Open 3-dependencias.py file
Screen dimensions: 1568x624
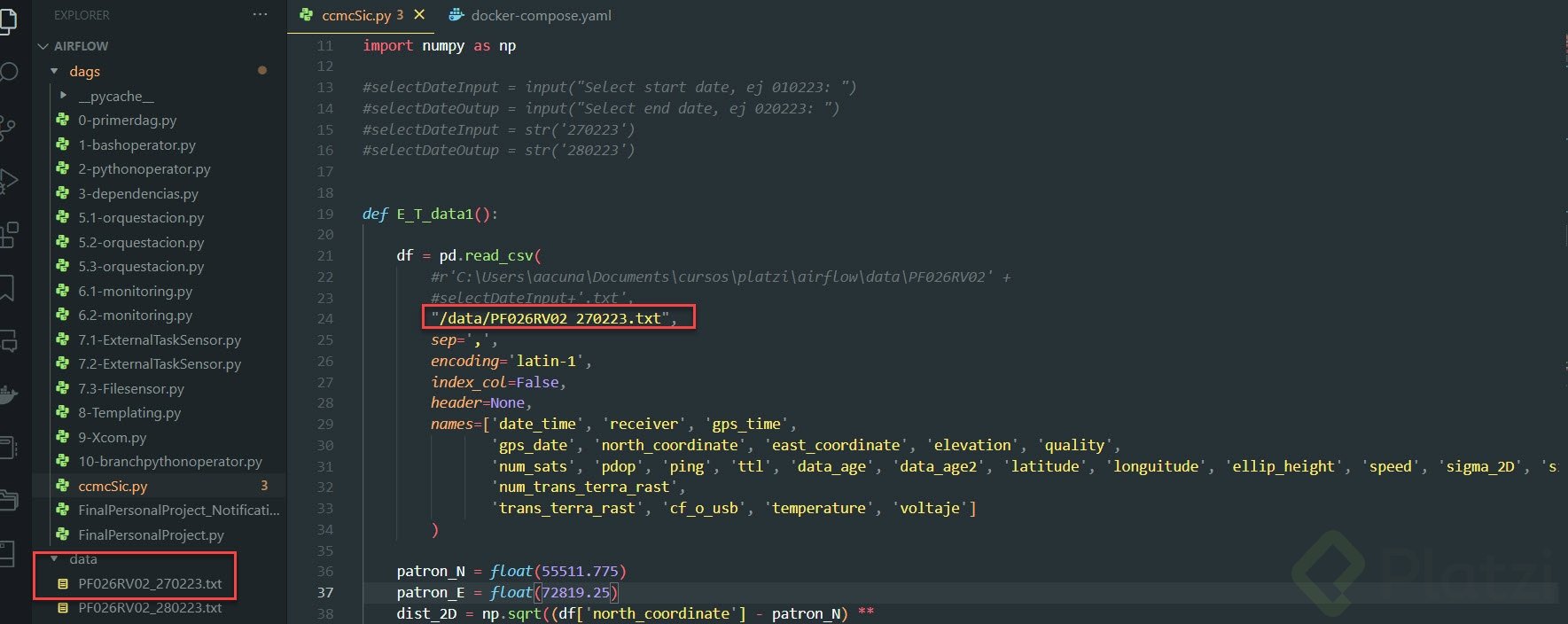coord(137,193)
